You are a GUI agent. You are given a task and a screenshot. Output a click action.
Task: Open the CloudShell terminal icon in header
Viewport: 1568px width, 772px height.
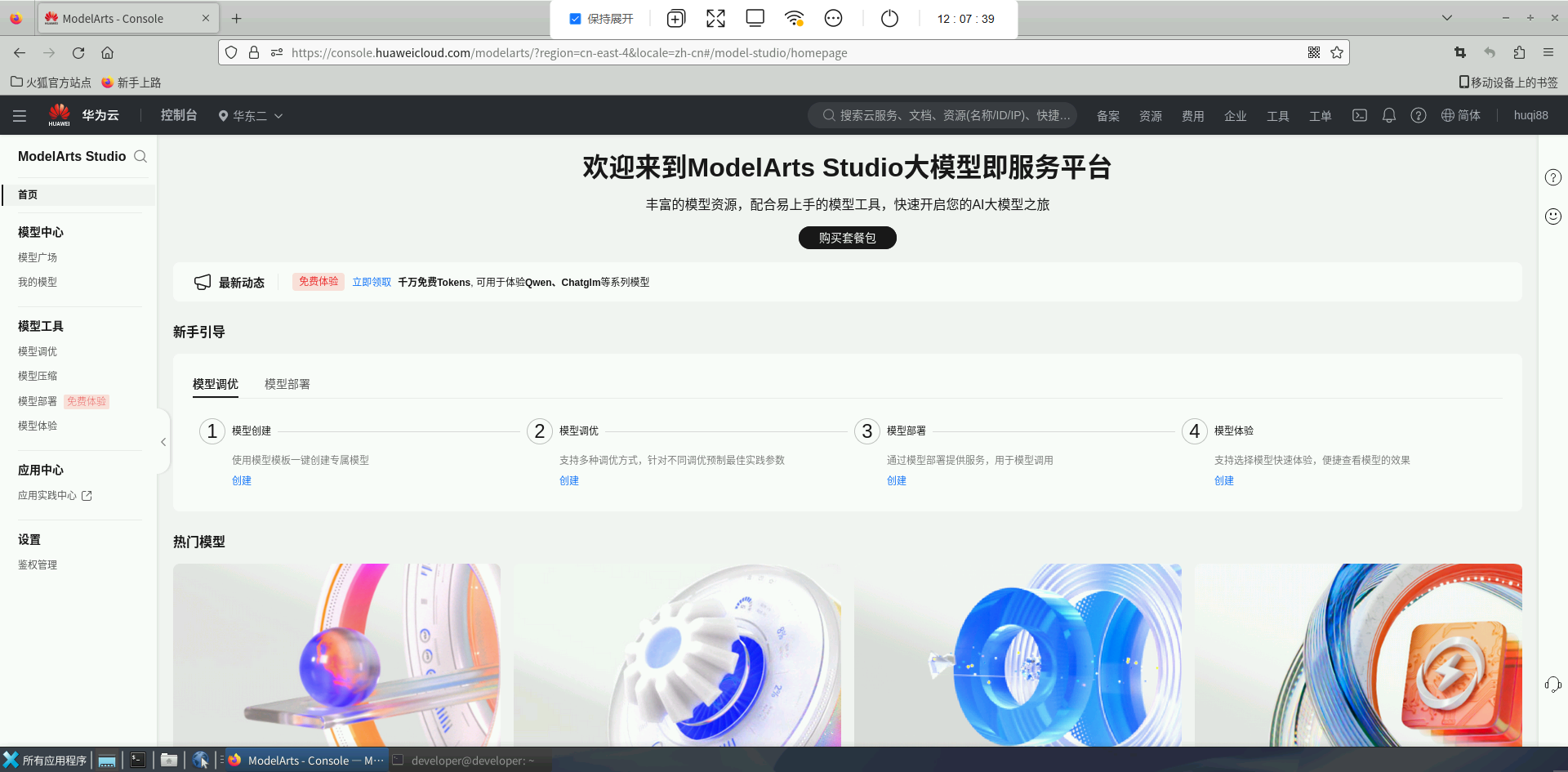click(x=1360, y=115)
